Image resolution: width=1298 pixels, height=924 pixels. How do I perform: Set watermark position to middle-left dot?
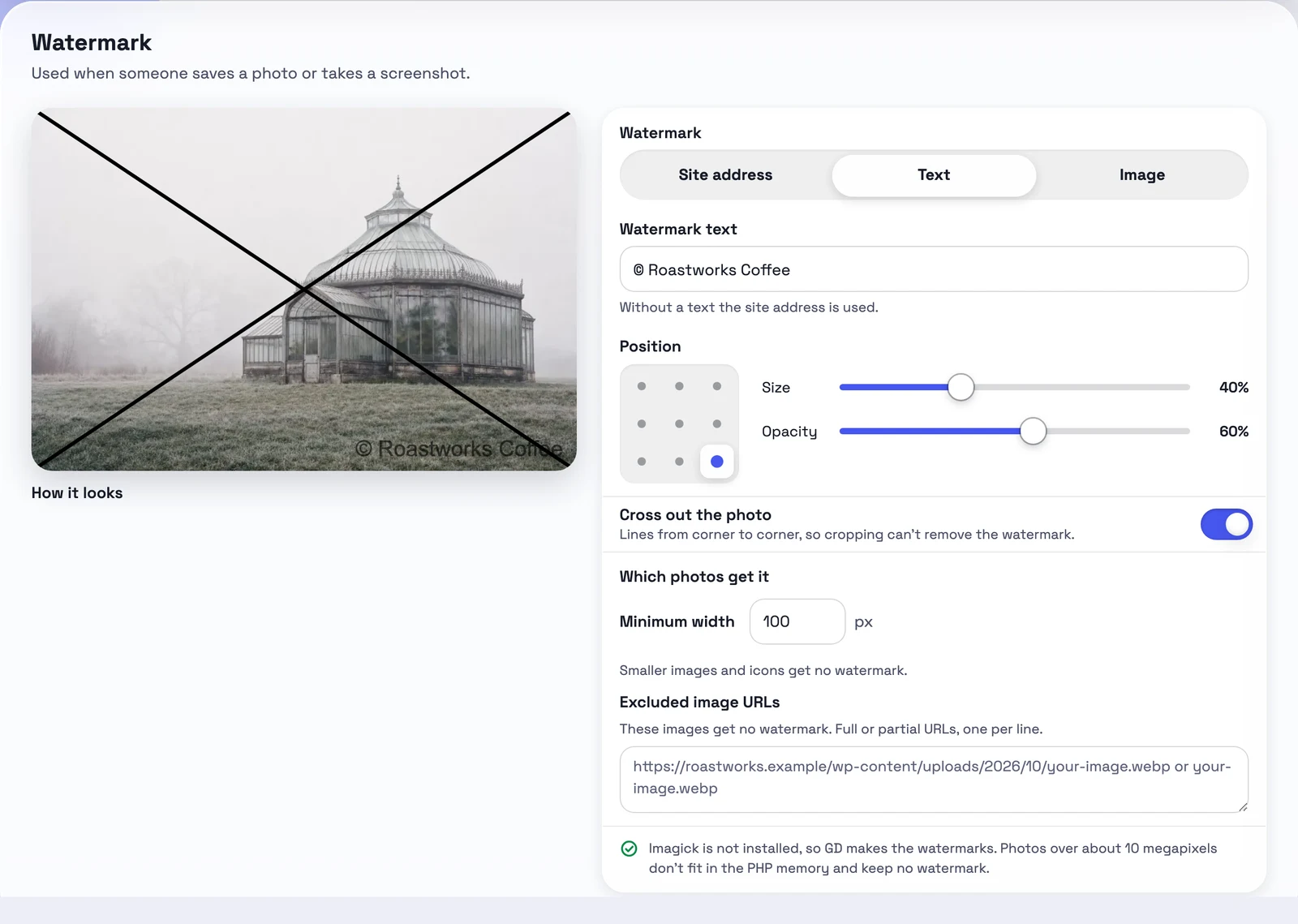coord(642,423)
